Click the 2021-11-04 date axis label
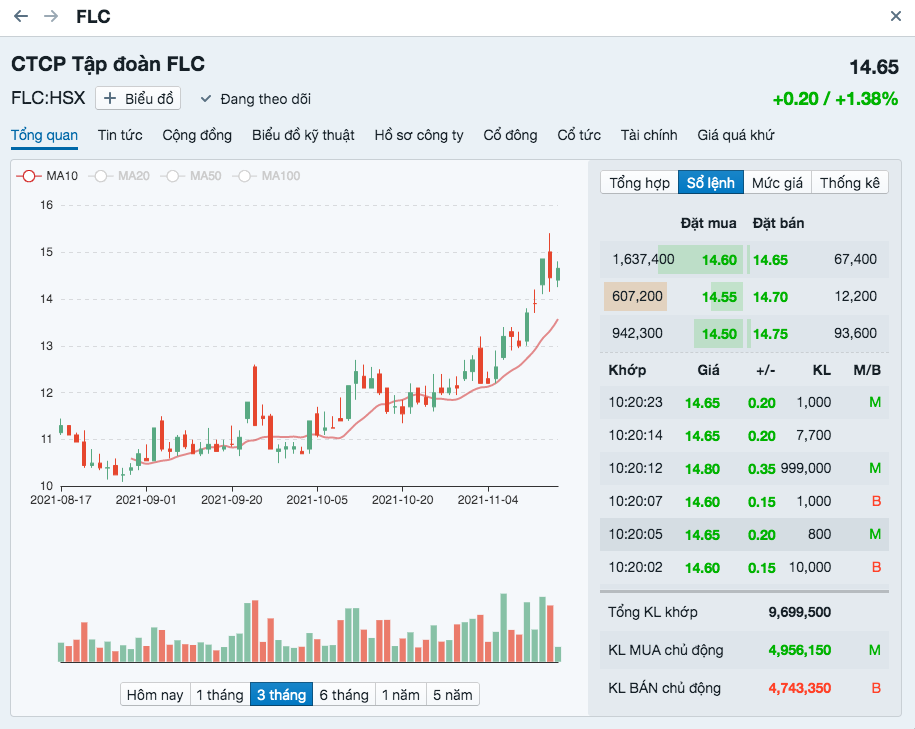Screen dimensions: 915x729 [x=488, y=500]
